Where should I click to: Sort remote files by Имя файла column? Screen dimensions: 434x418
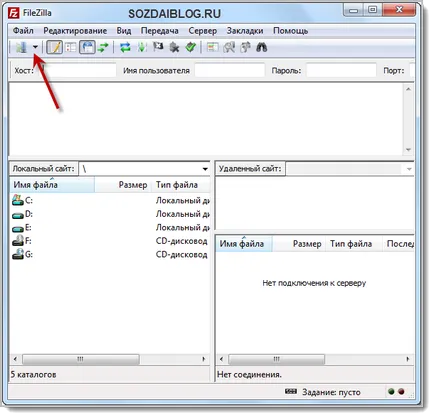[x=244, y=244]
